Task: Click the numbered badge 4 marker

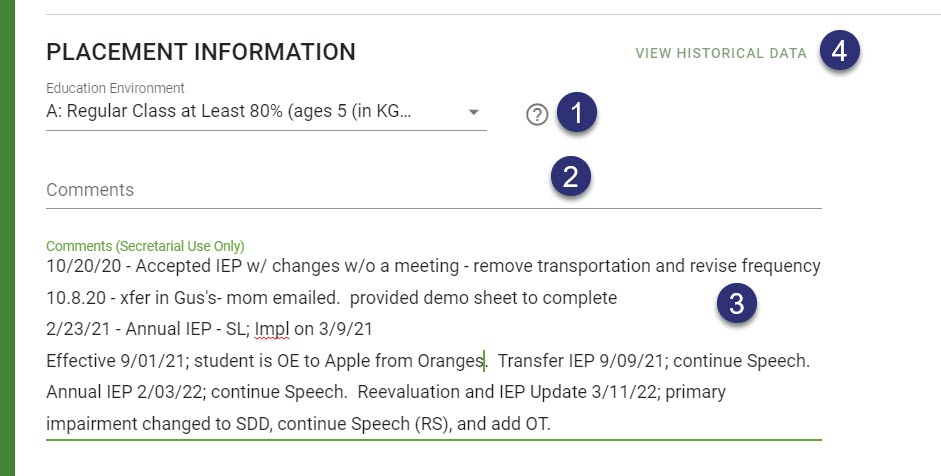Action: pyautogui.click(x=840, y=50)
